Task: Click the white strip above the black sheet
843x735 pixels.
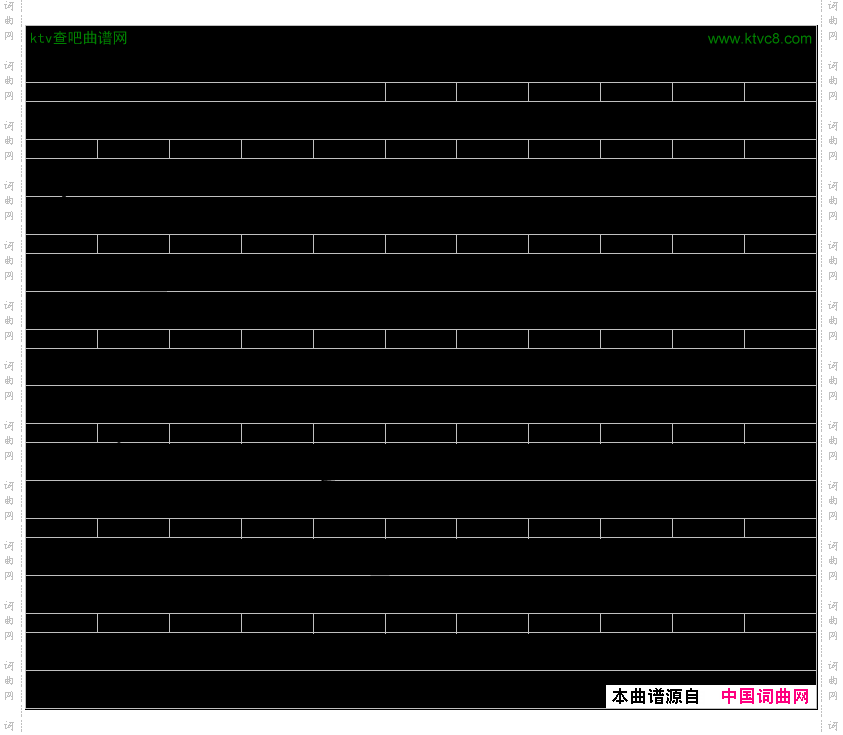Action: 420,12
